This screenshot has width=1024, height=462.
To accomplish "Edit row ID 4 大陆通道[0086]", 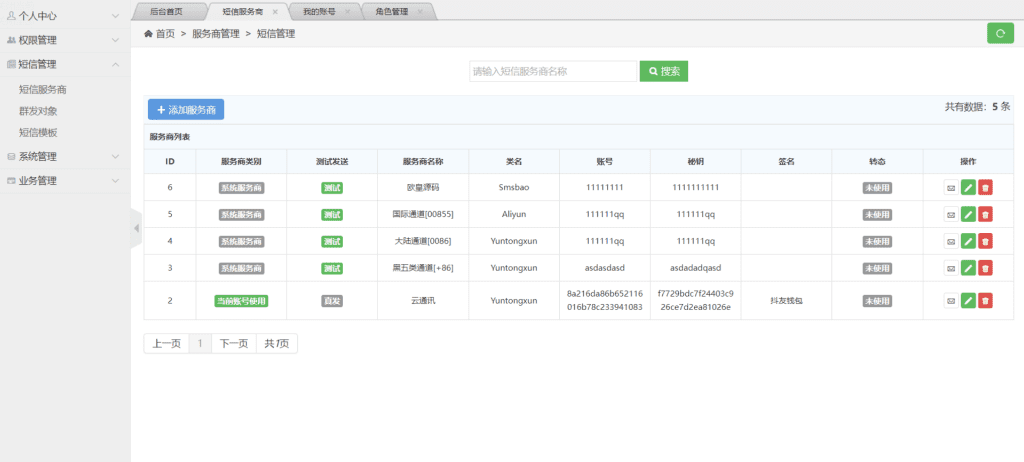I will (968, 241).
